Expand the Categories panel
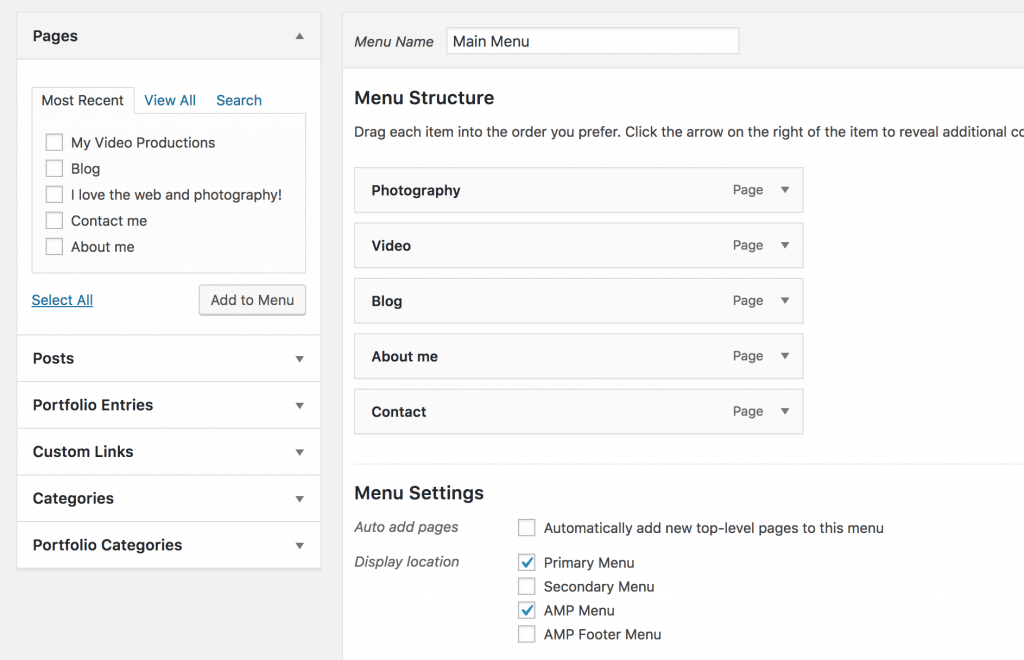This screenshot has width=1024, height=660. [299, 499]
